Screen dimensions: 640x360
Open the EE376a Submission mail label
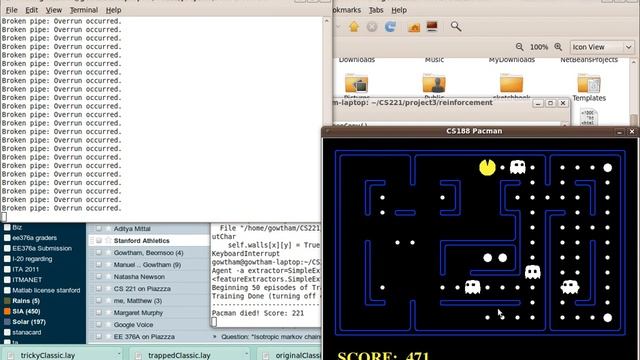pyautogui.click(x=42, y=248)
